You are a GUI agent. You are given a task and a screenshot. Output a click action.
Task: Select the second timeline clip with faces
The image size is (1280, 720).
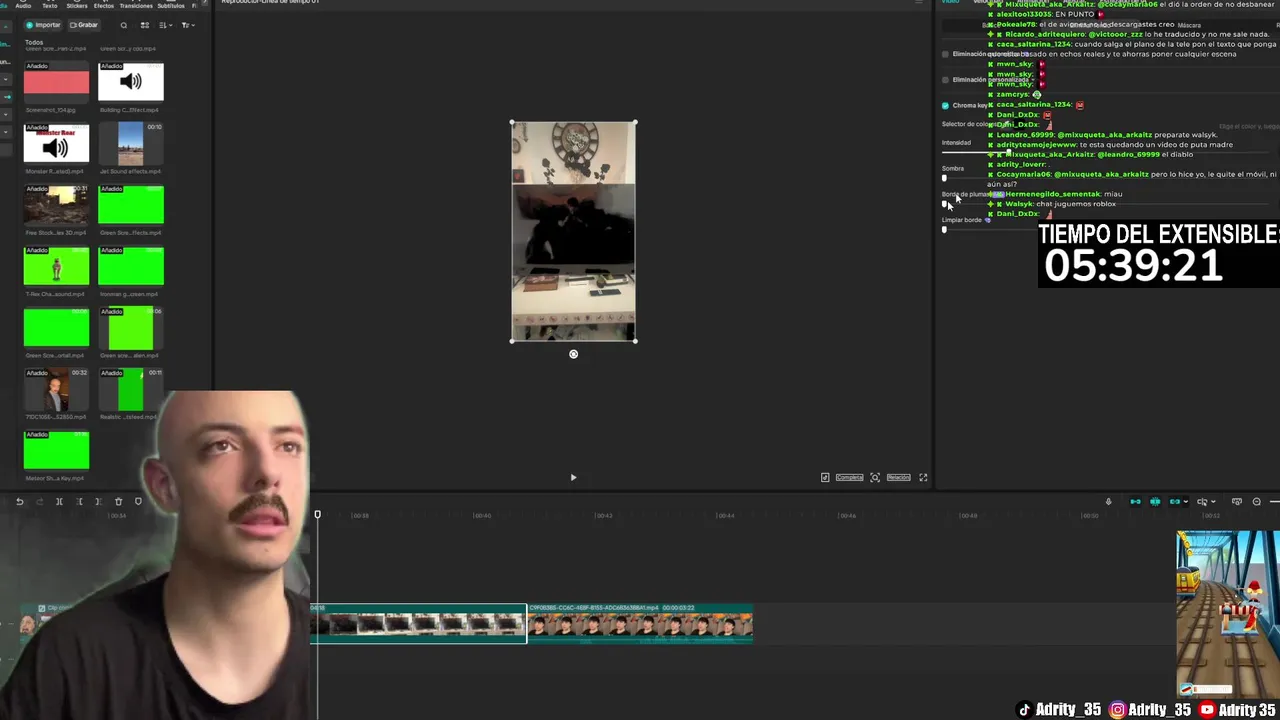(640, 624)
